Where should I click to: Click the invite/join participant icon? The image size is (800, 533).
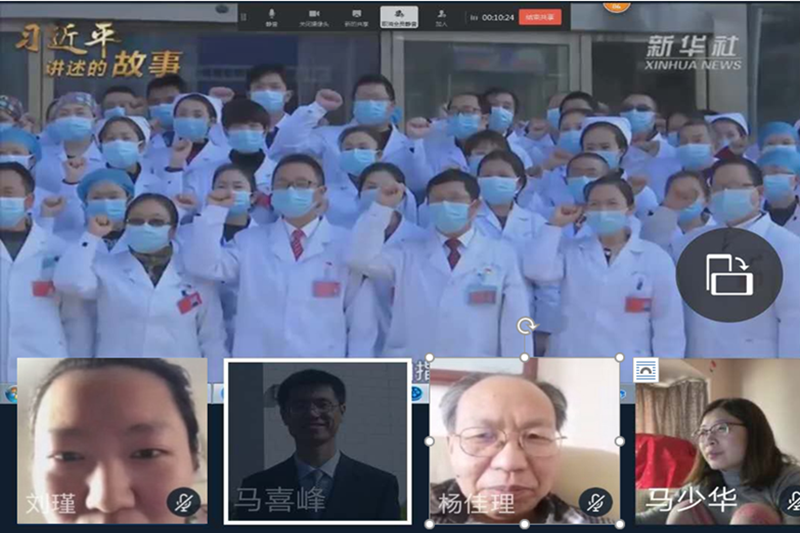pyautogui.click(x=441, y=15)
